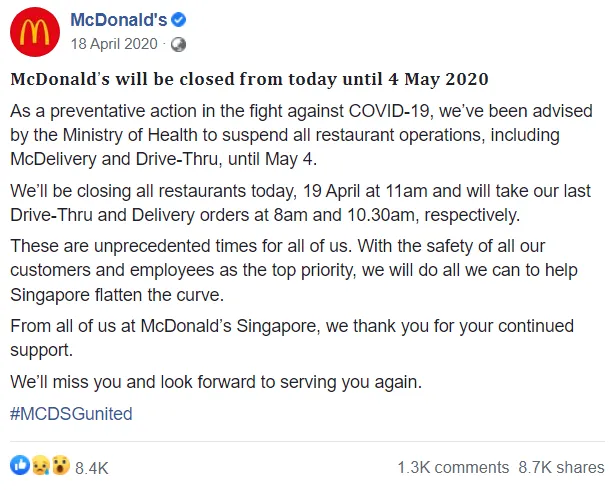Click the globe public audience icon
The image size is (614, 490).
178,44
